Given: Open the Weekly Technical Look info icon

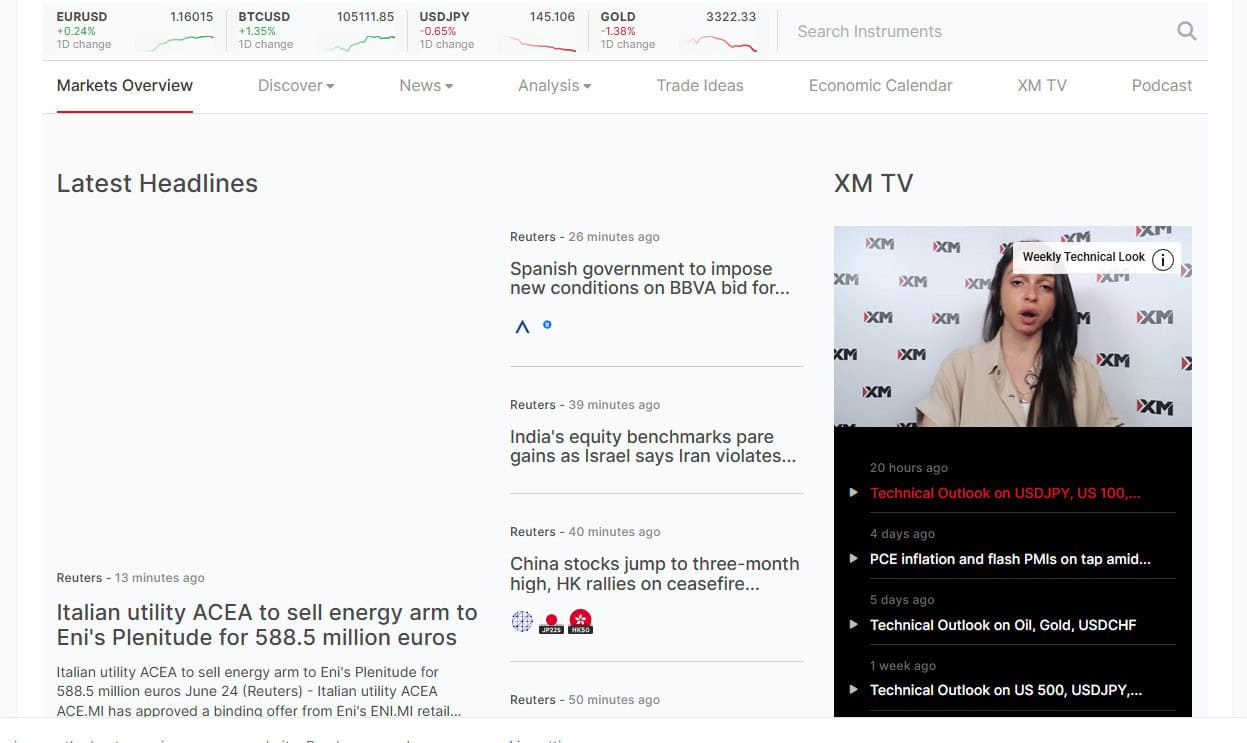Looking at the screenshot, I should tap(1162, 260).
